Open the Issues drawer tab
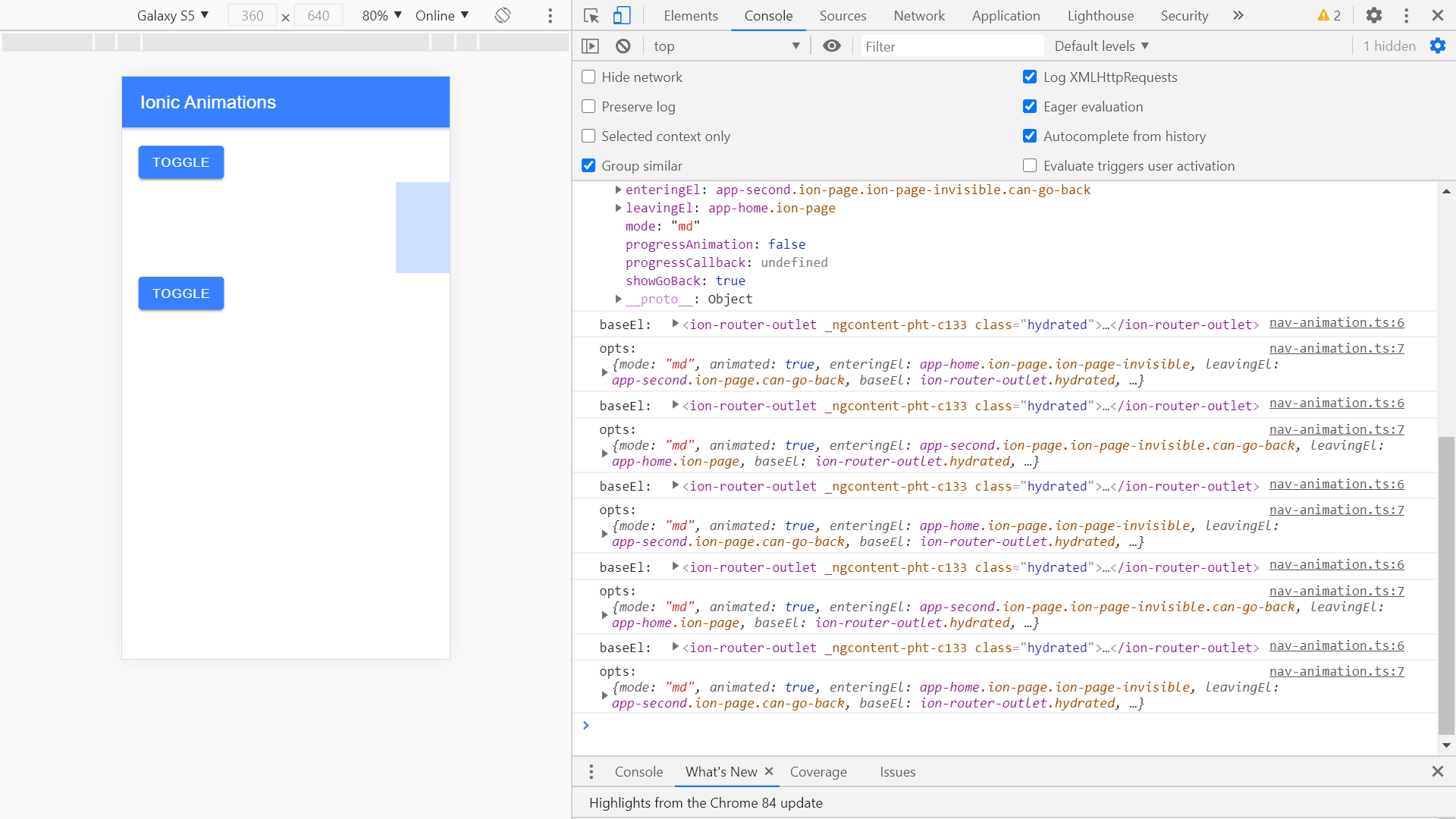Viewport: 1456px width, 819px height. click(x=897, y=772)
